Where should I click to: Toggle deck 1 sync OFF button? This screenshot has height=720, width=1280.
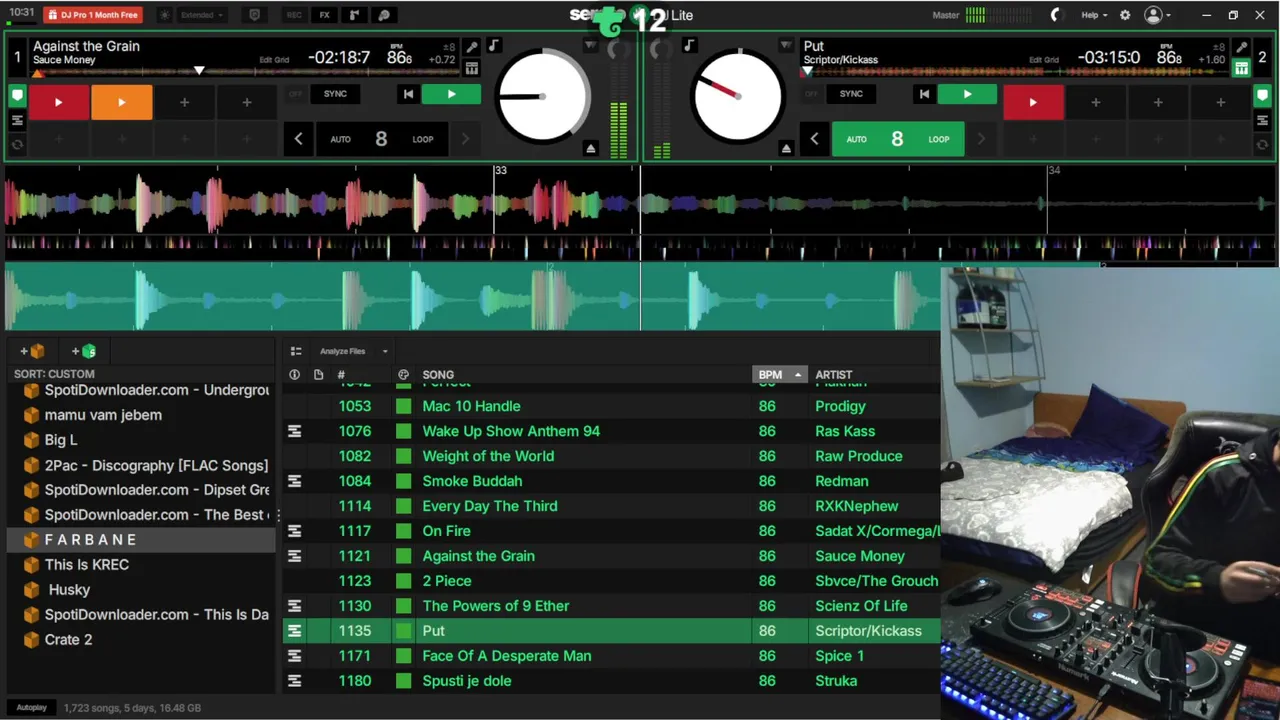[295, 94]
